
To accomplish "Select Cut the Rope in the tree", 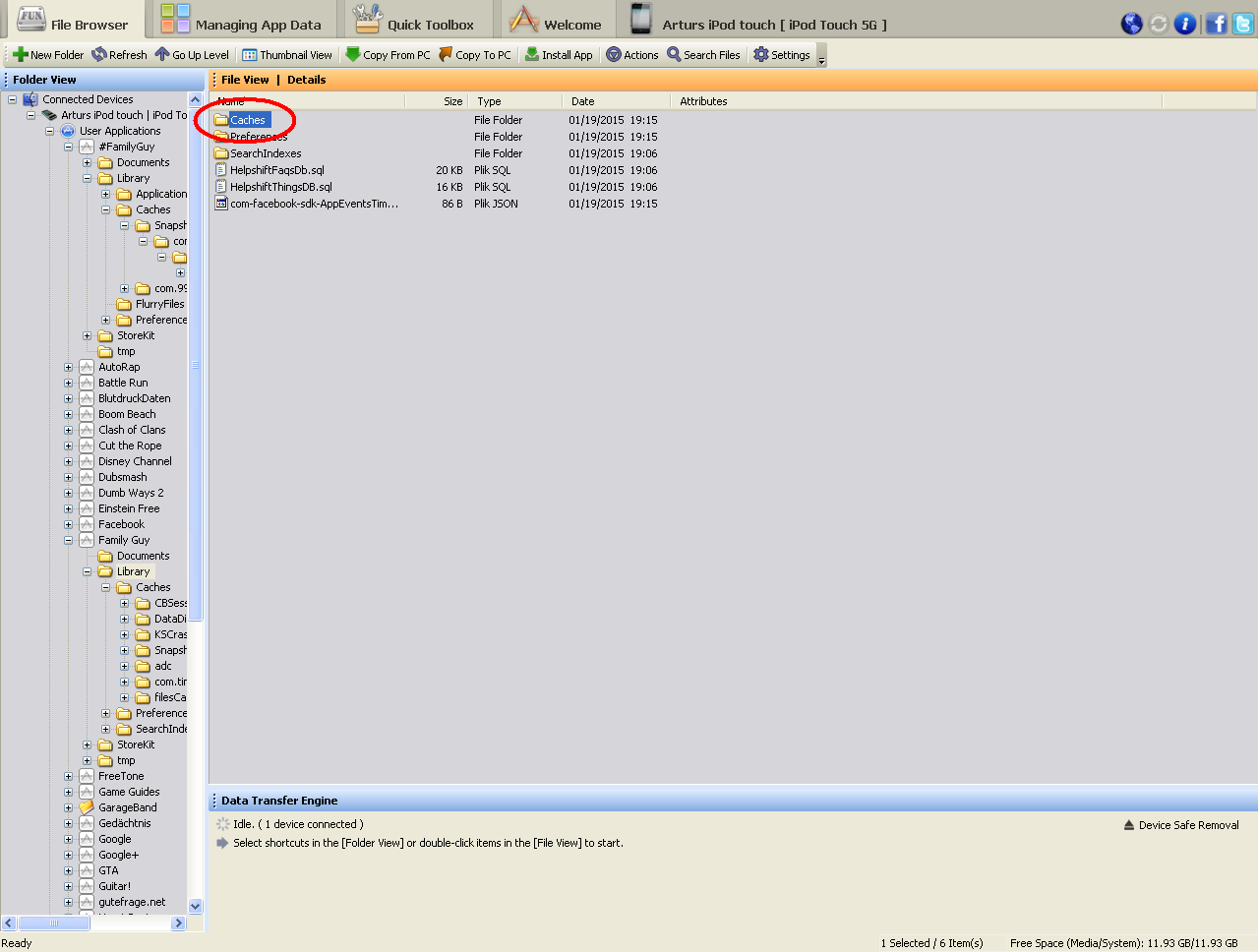I will pyautogui.click(x=130, y=446).
